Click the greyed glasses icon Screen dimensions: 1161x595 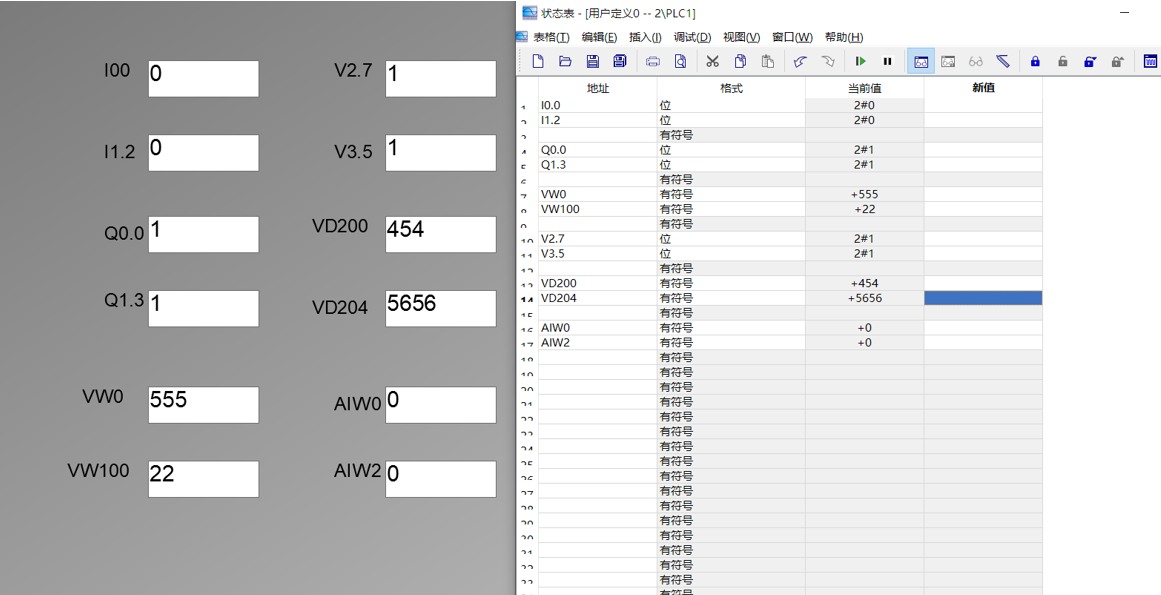(x=976, y=61)
